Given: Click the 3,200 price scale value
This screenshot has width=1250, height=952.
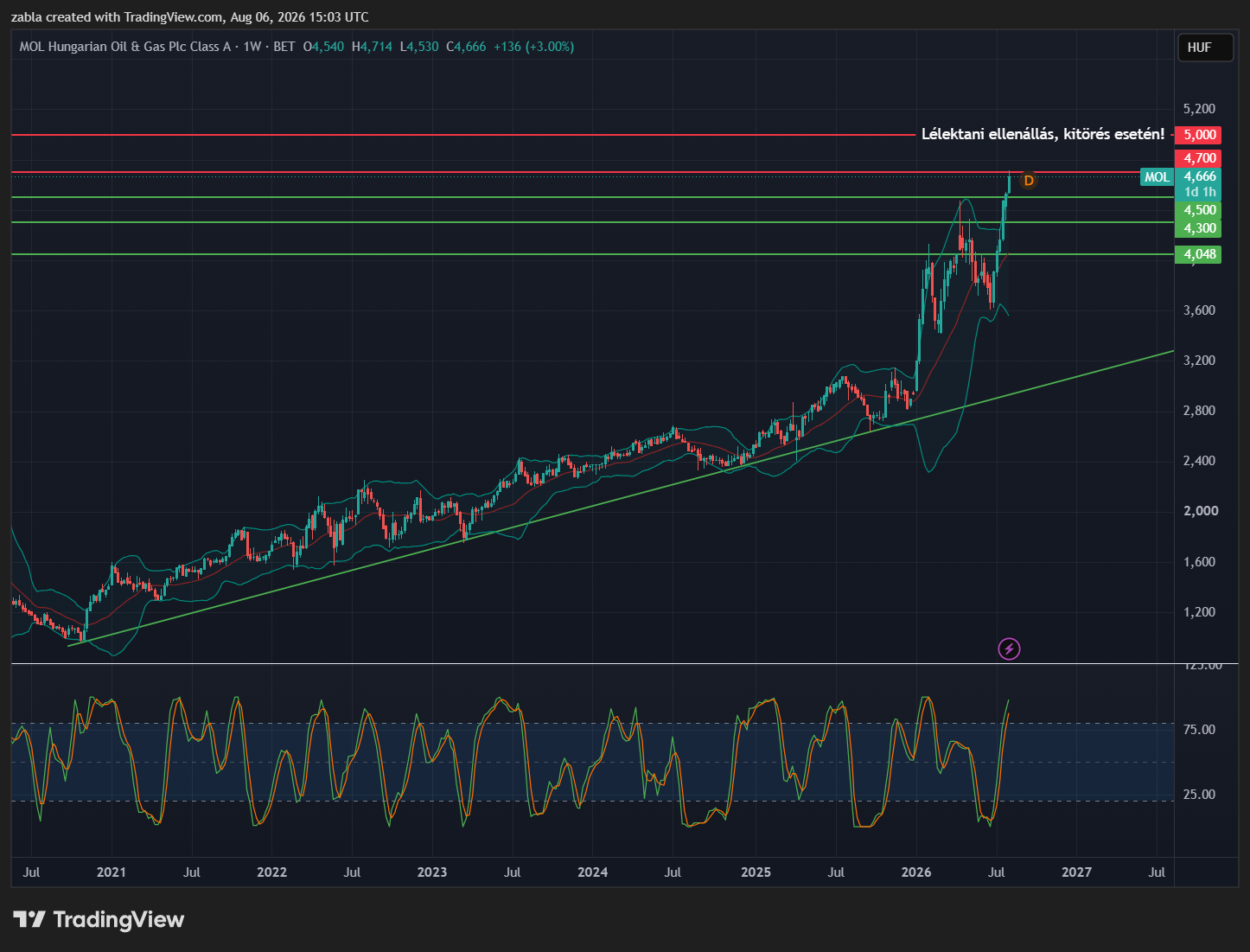Looking at the screenshot, I should tap(1200, 361).
